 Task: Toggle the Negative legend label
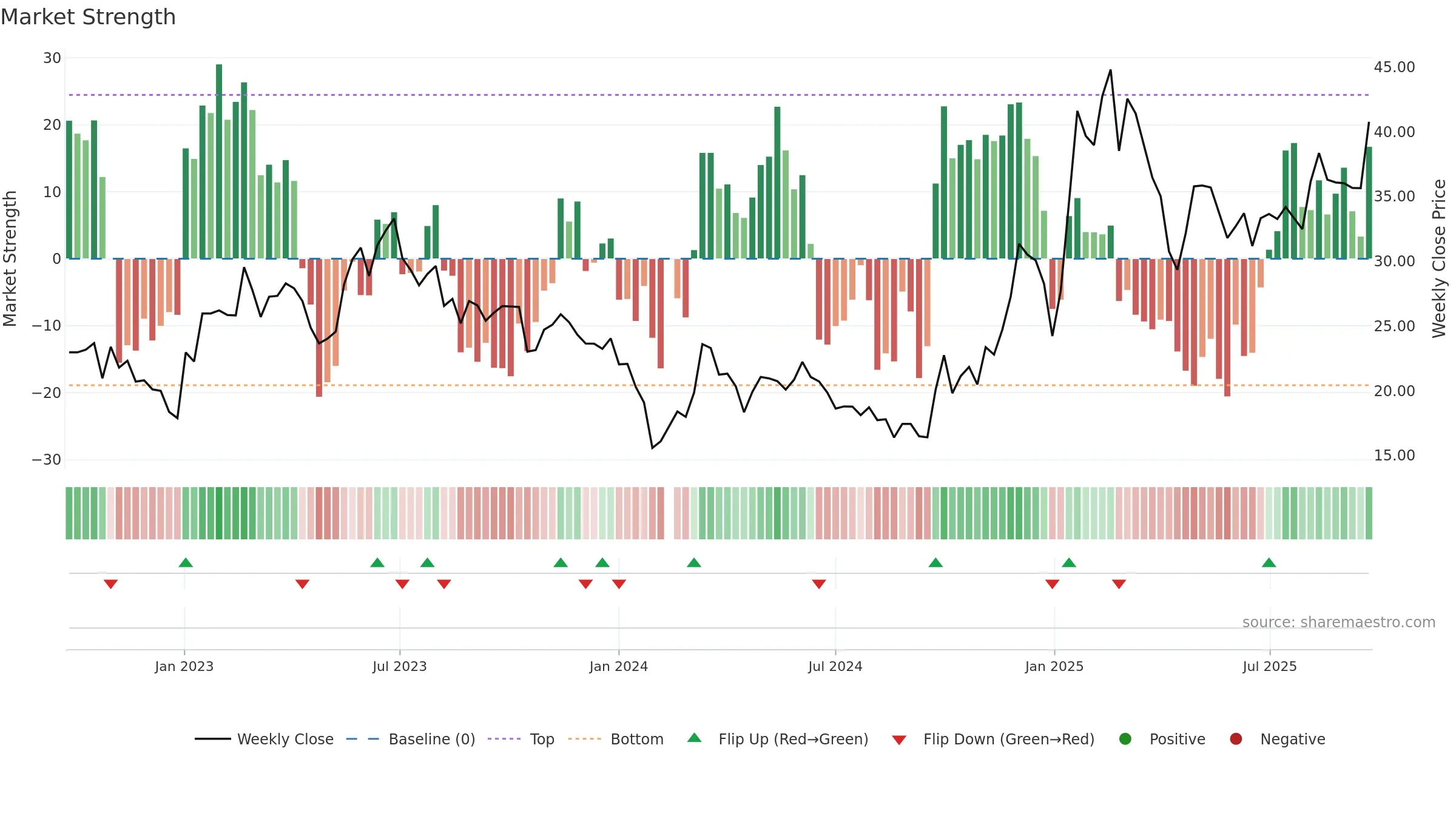coord(1293,739)
